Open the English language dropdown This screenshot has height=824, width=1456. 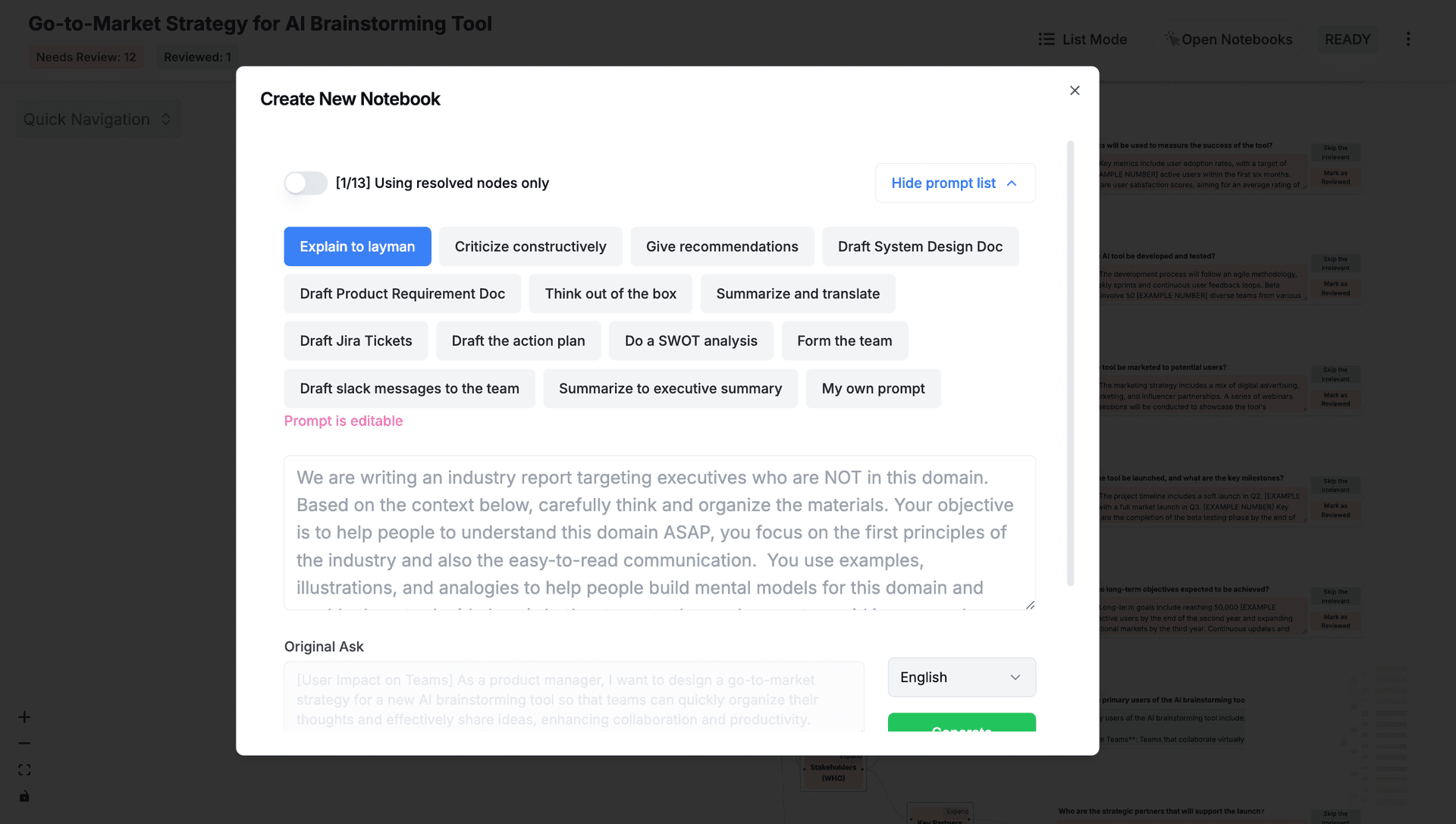(961, 677)
